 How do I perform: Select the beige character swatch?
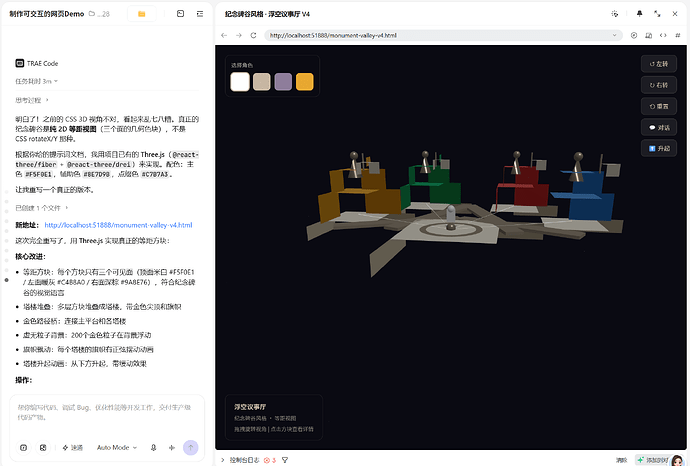[261, 82]
